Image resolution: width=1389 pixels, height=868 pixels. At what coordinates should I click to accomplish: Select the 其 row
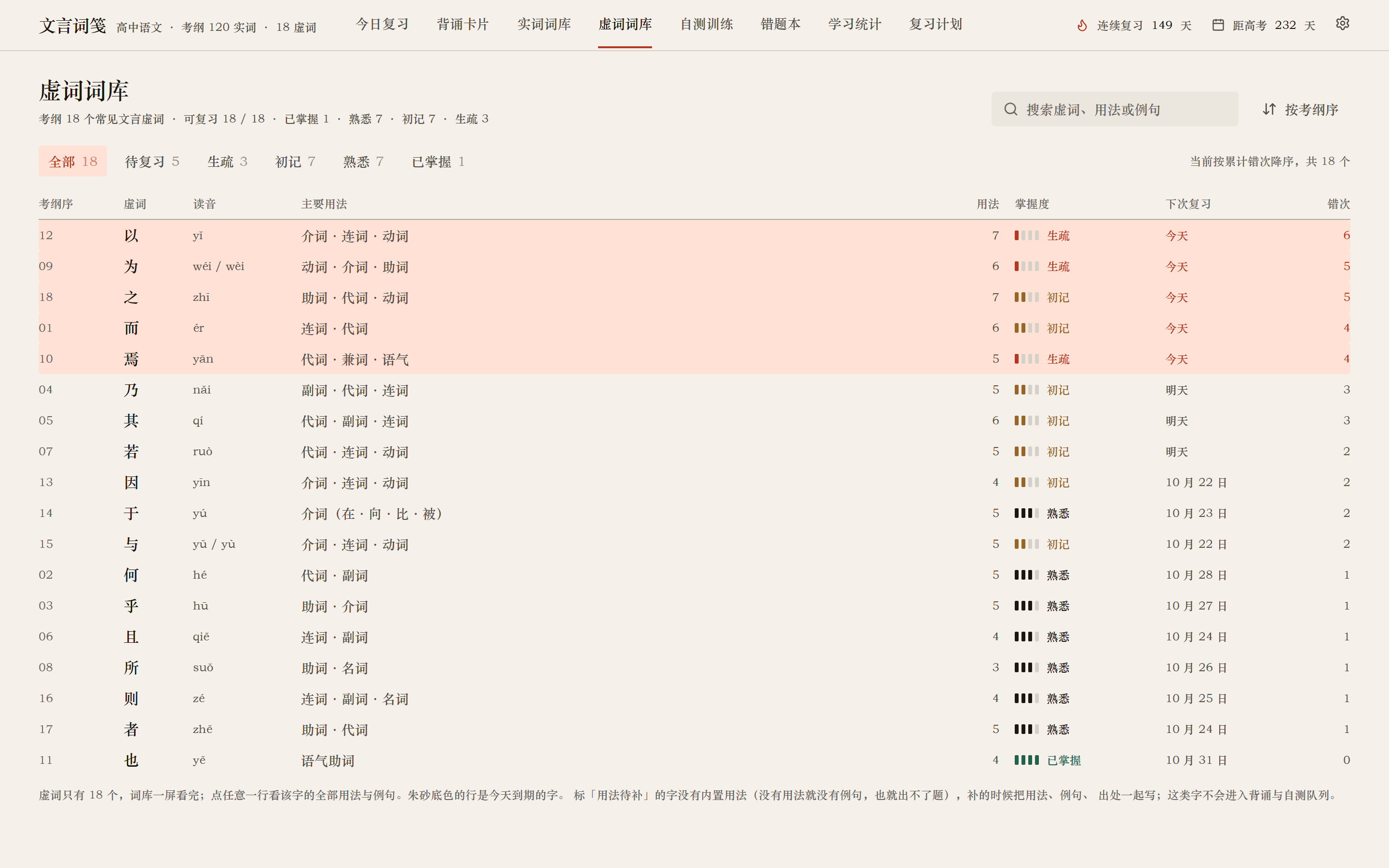click(x=694, y=421)
